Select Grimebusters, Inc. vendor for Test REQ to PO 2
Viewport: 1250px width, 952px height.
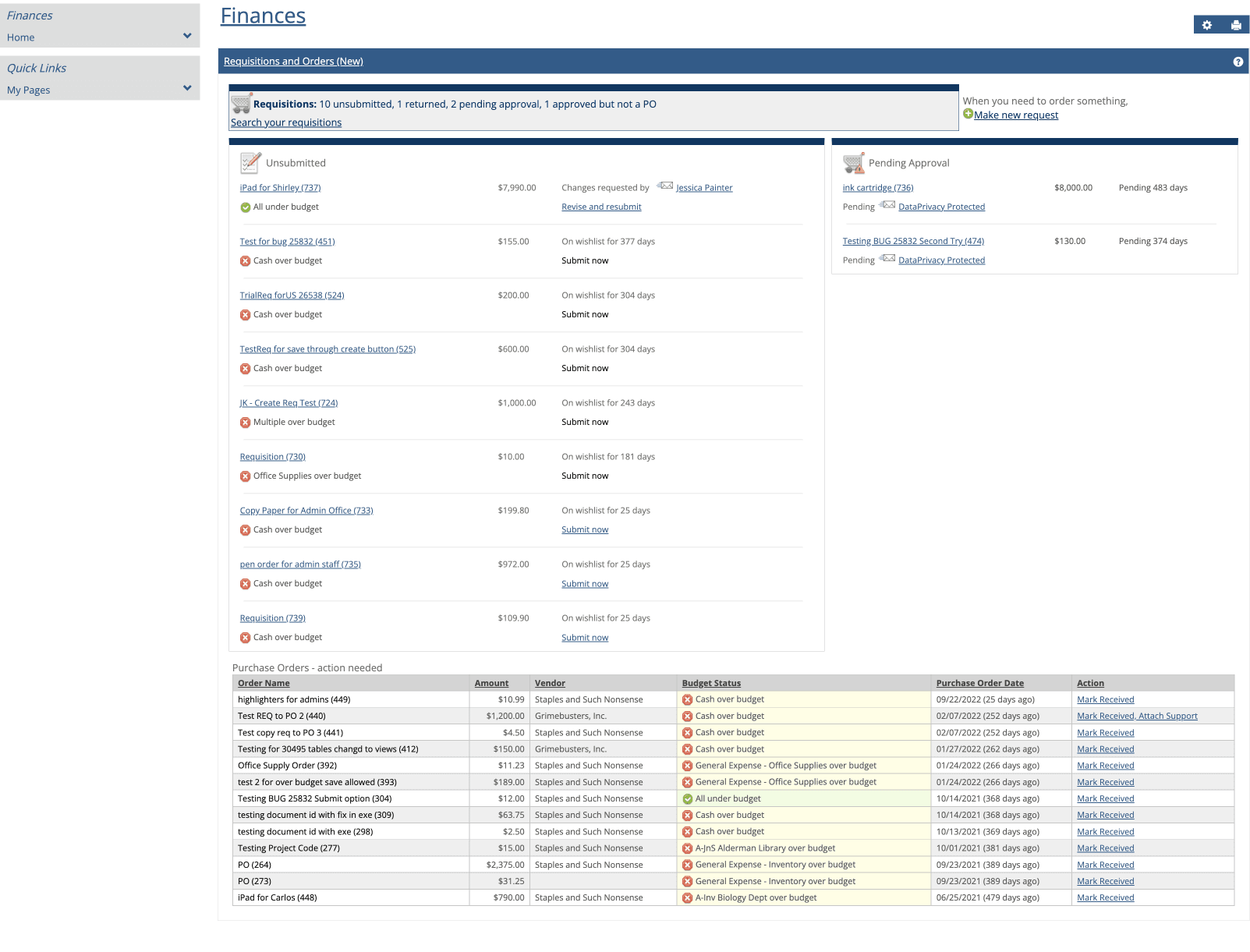[571, 717]
